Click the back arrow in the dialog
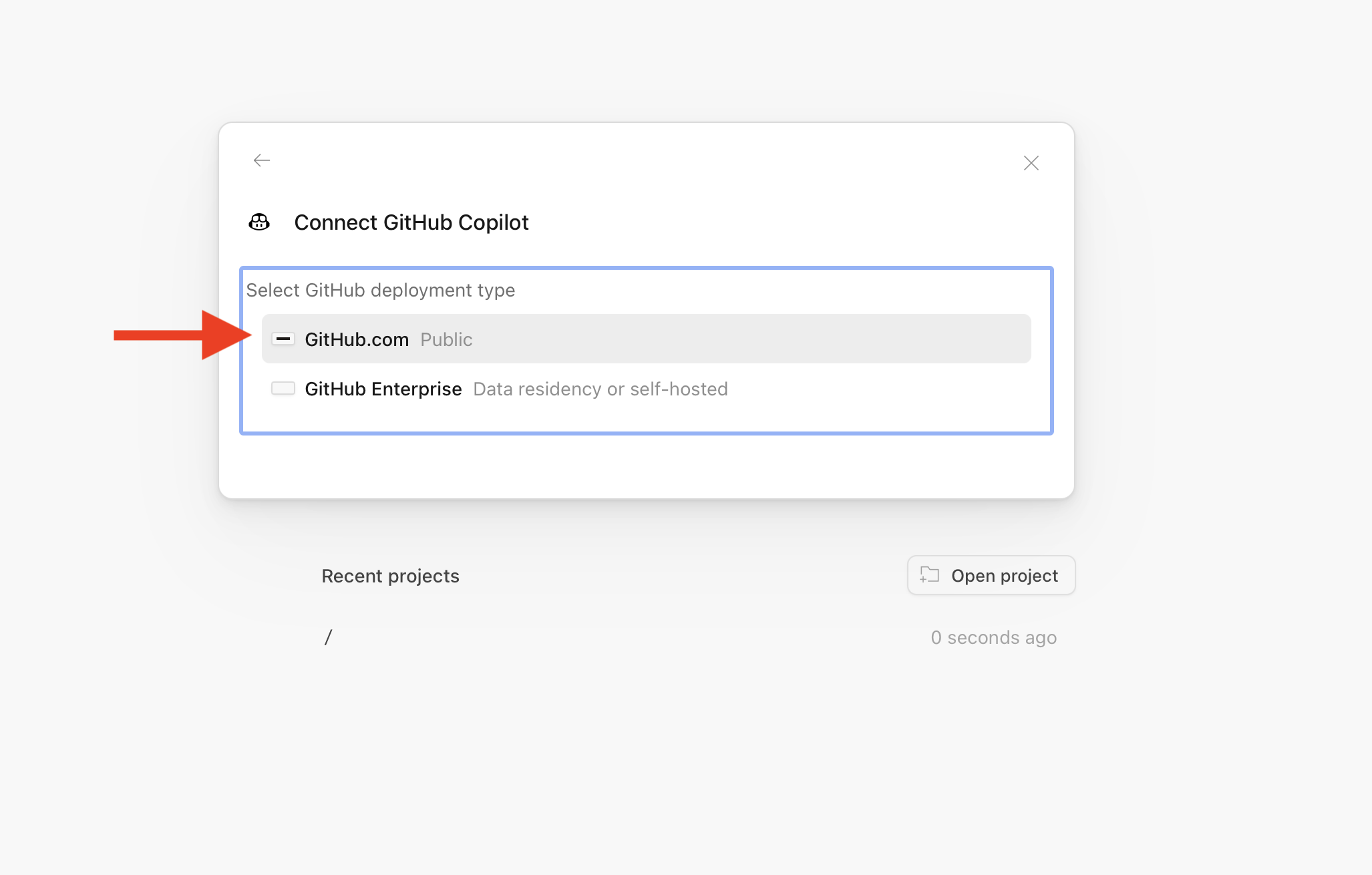This screenshot has width=1372, height=875. click(x=262, y=160)
